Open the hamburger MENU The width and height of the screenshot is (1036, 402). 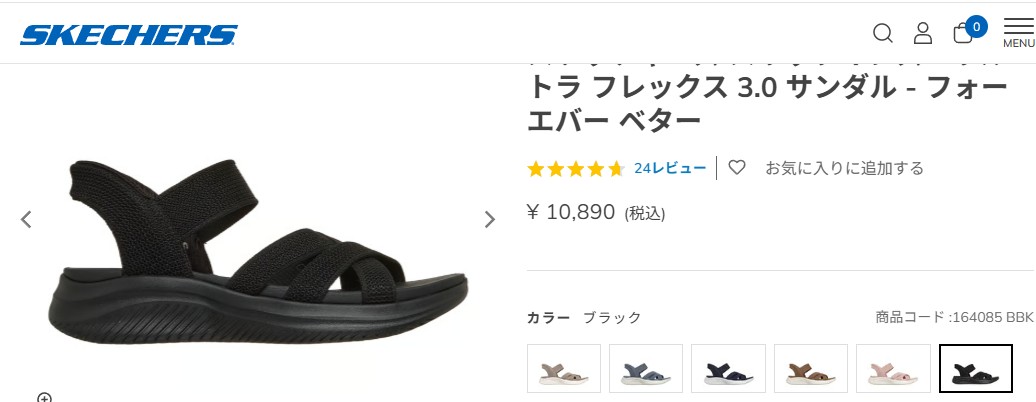click(1018, 32)
